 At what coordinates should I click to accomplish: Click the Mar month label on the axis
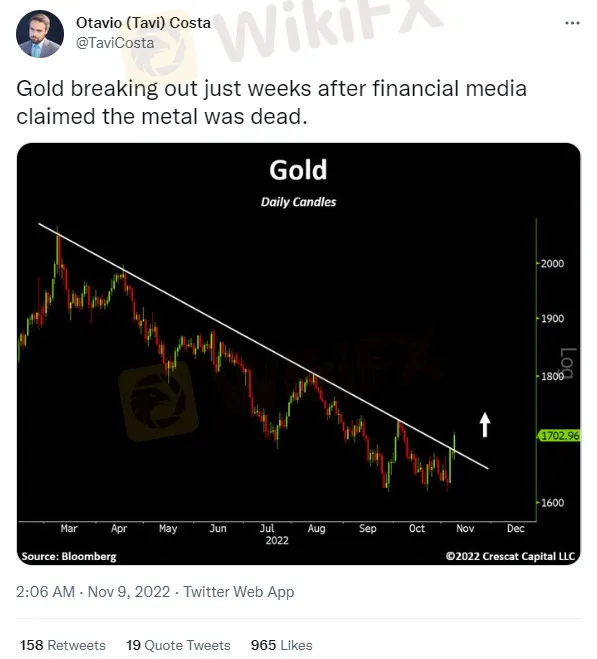[x=69, y=528]
